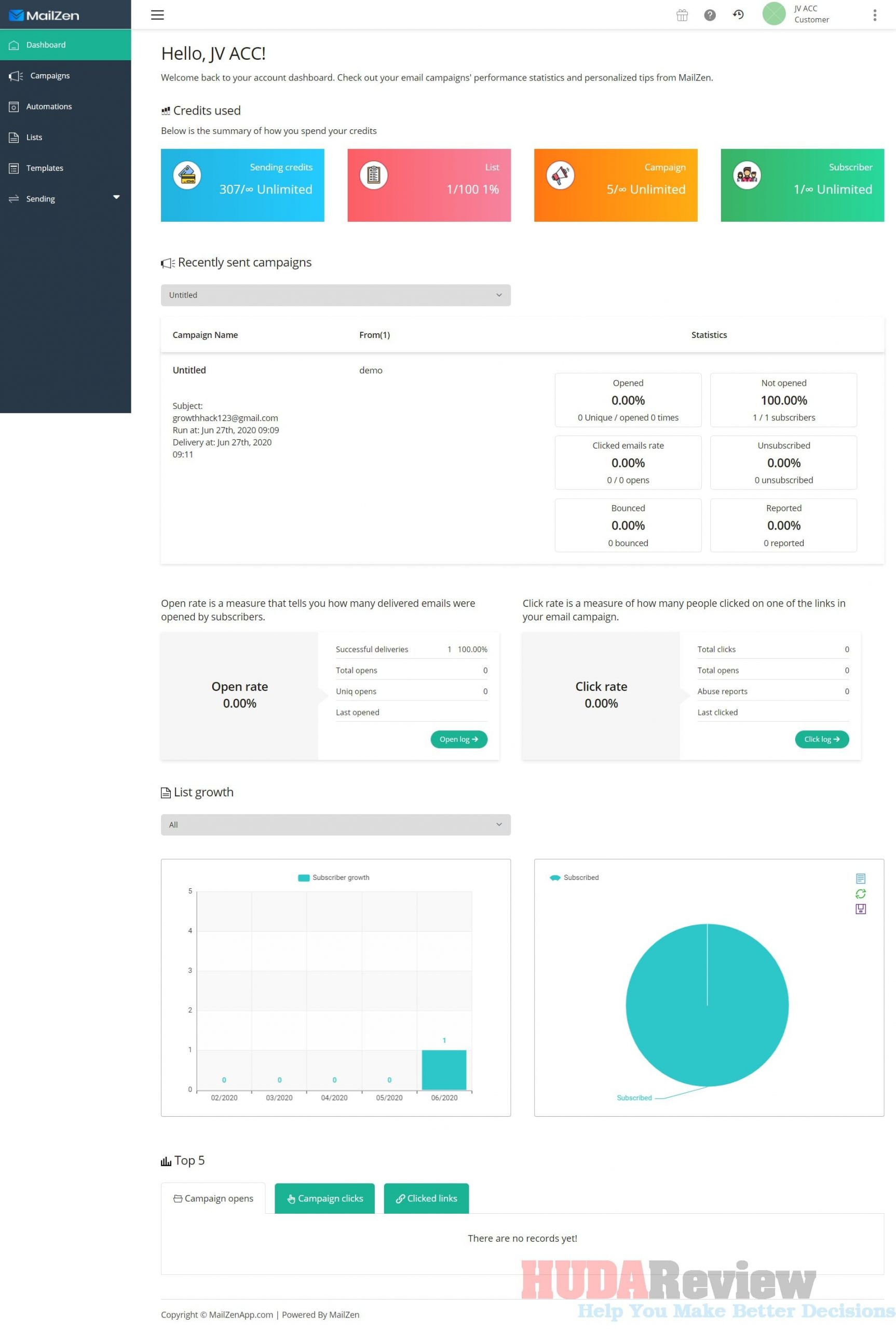Open Automations from the sidebar
896x1329 pixels.
click(x=49, y=106)
